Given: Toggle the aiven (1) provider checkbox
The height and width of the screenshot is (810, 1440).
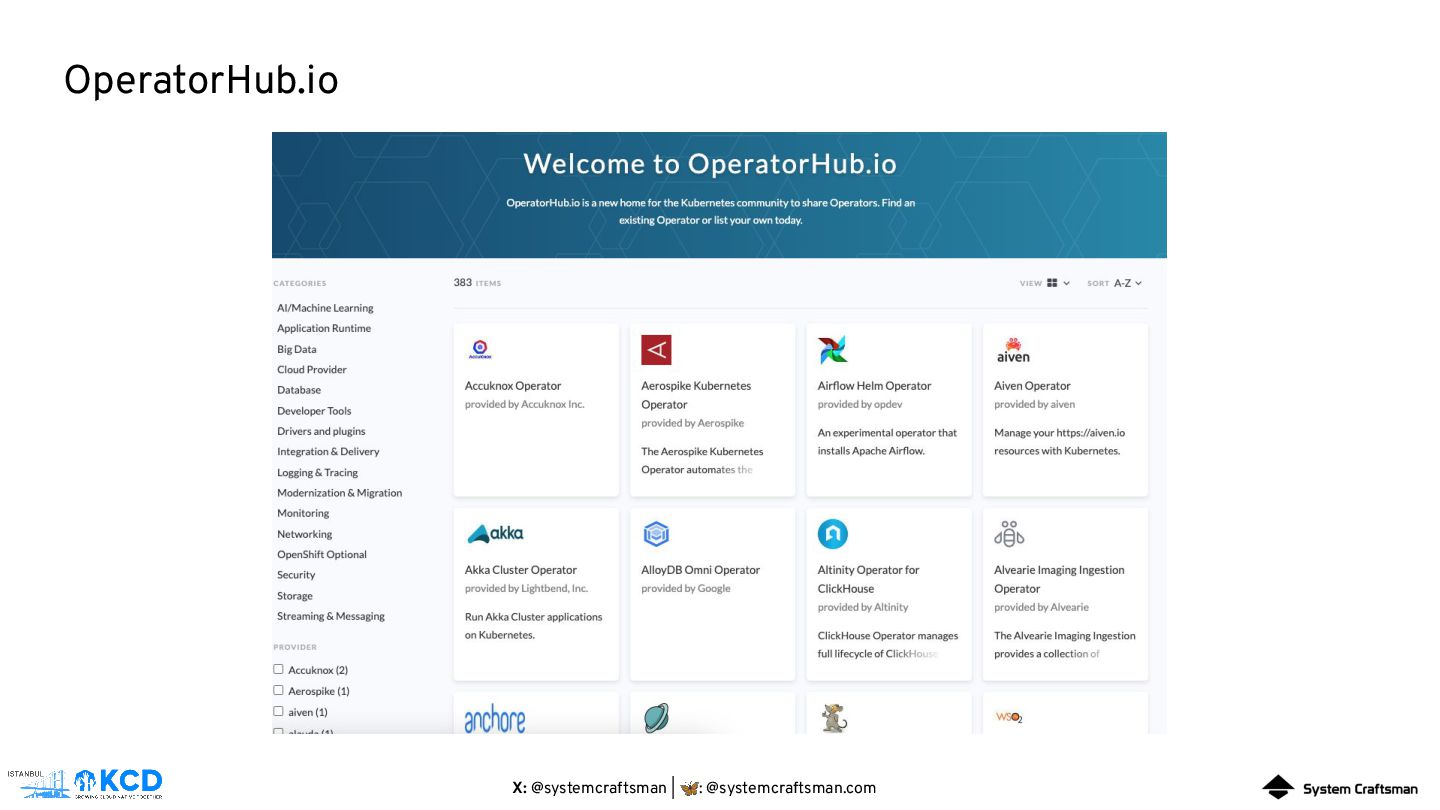Looking at the screenshot, I should [x=278, y=711].
